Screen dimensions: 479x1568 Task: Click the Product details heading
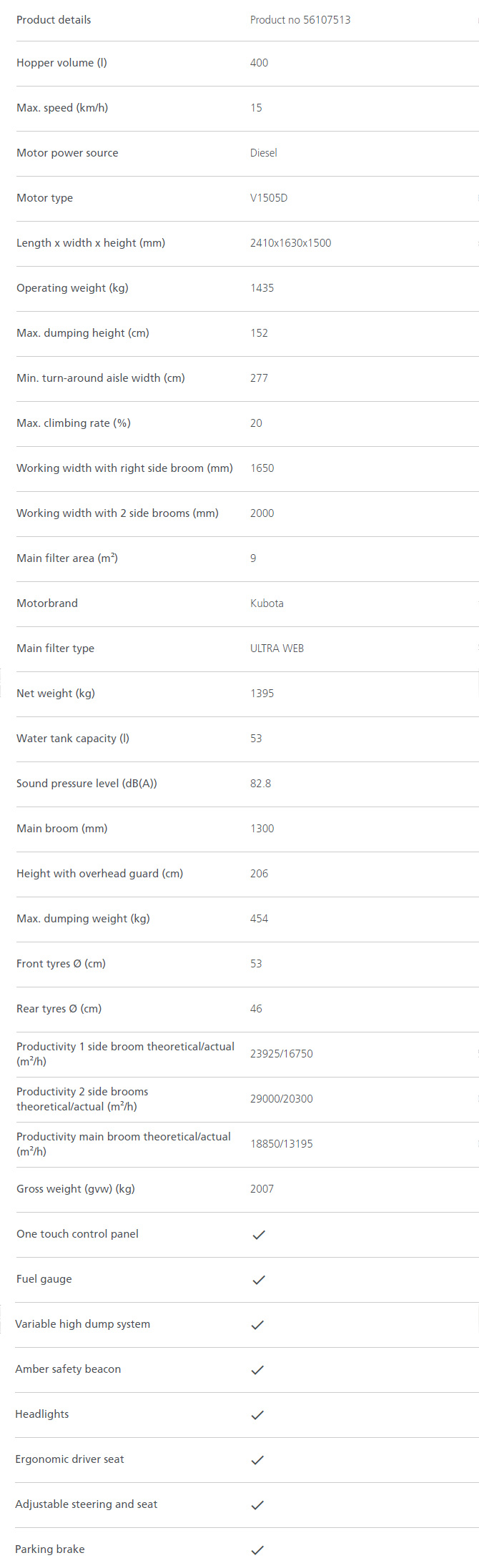pos(54,20)
